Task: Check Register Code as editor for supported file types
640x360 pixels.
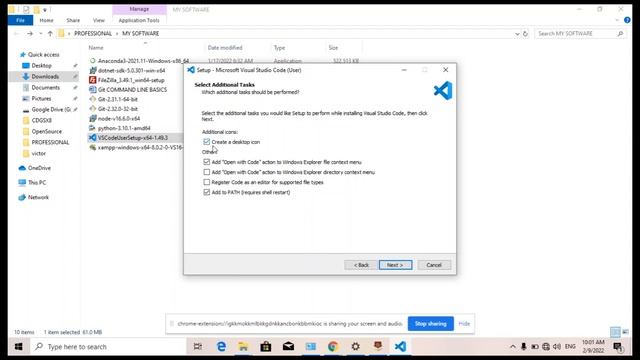Action: click(207, 182)
